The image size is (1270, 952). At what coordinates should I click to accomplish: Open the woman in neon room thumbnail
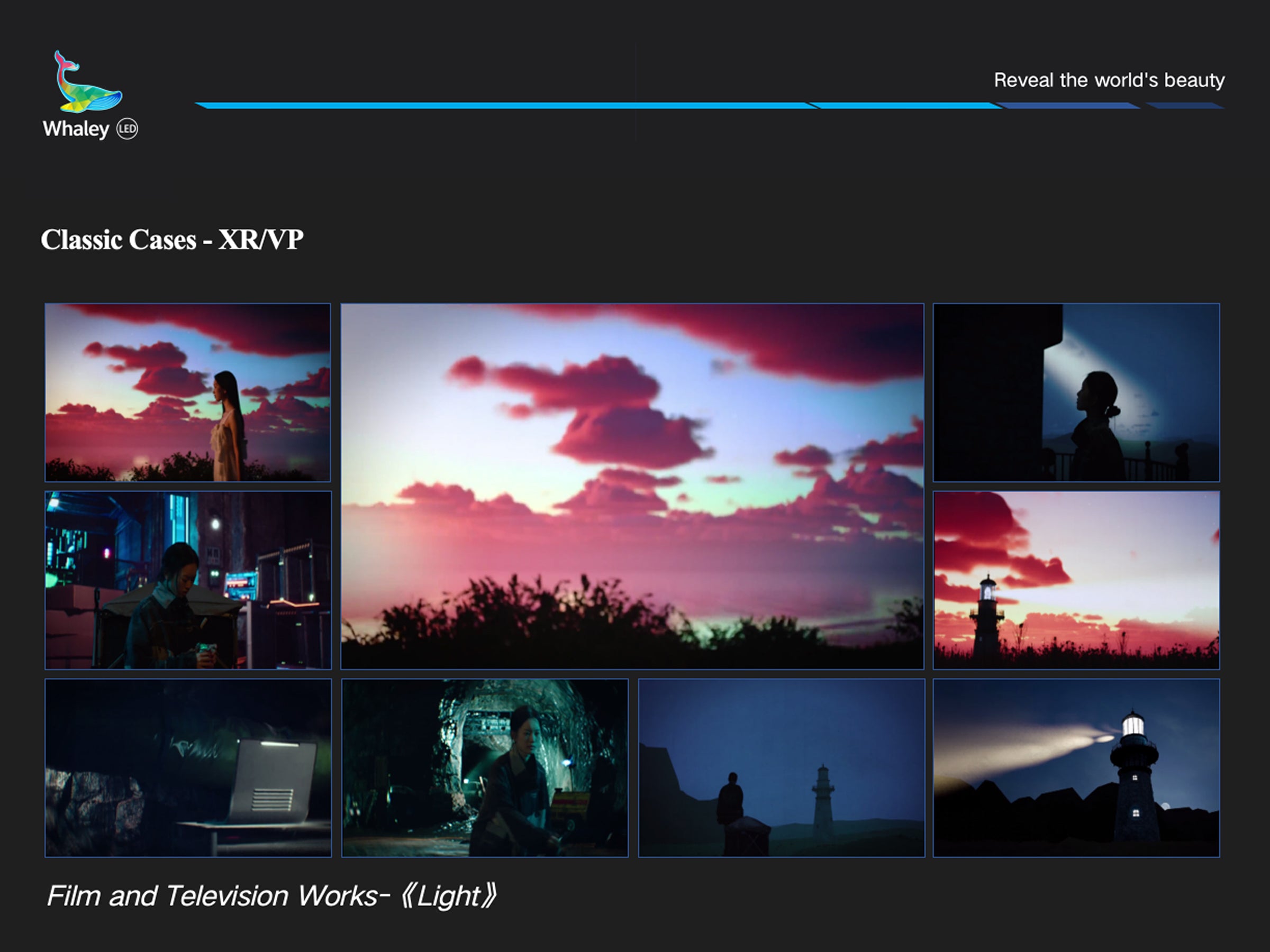click(x=188, y=580)
